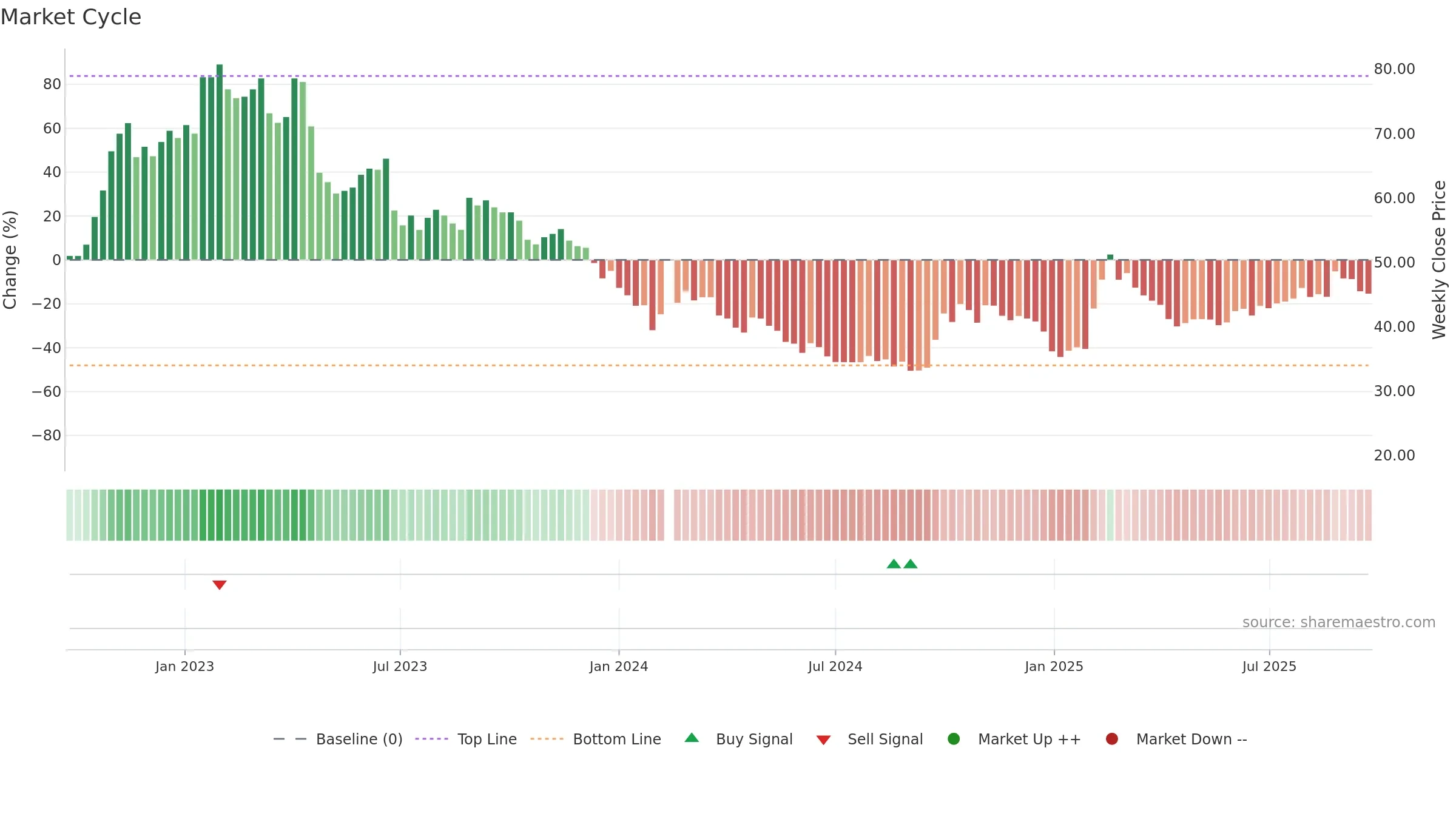The height and width of the screenshot is (819, 1456).
Task: Click the green Buy Signal legend triangle icon
Action: (692, 738)
